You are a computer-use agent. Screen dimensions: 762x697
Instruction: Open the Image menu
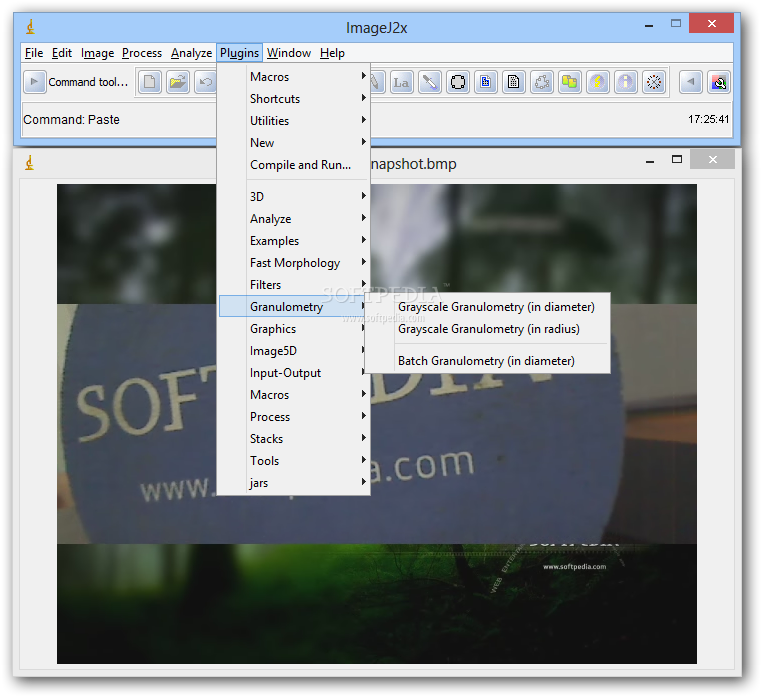pos(97,52)
